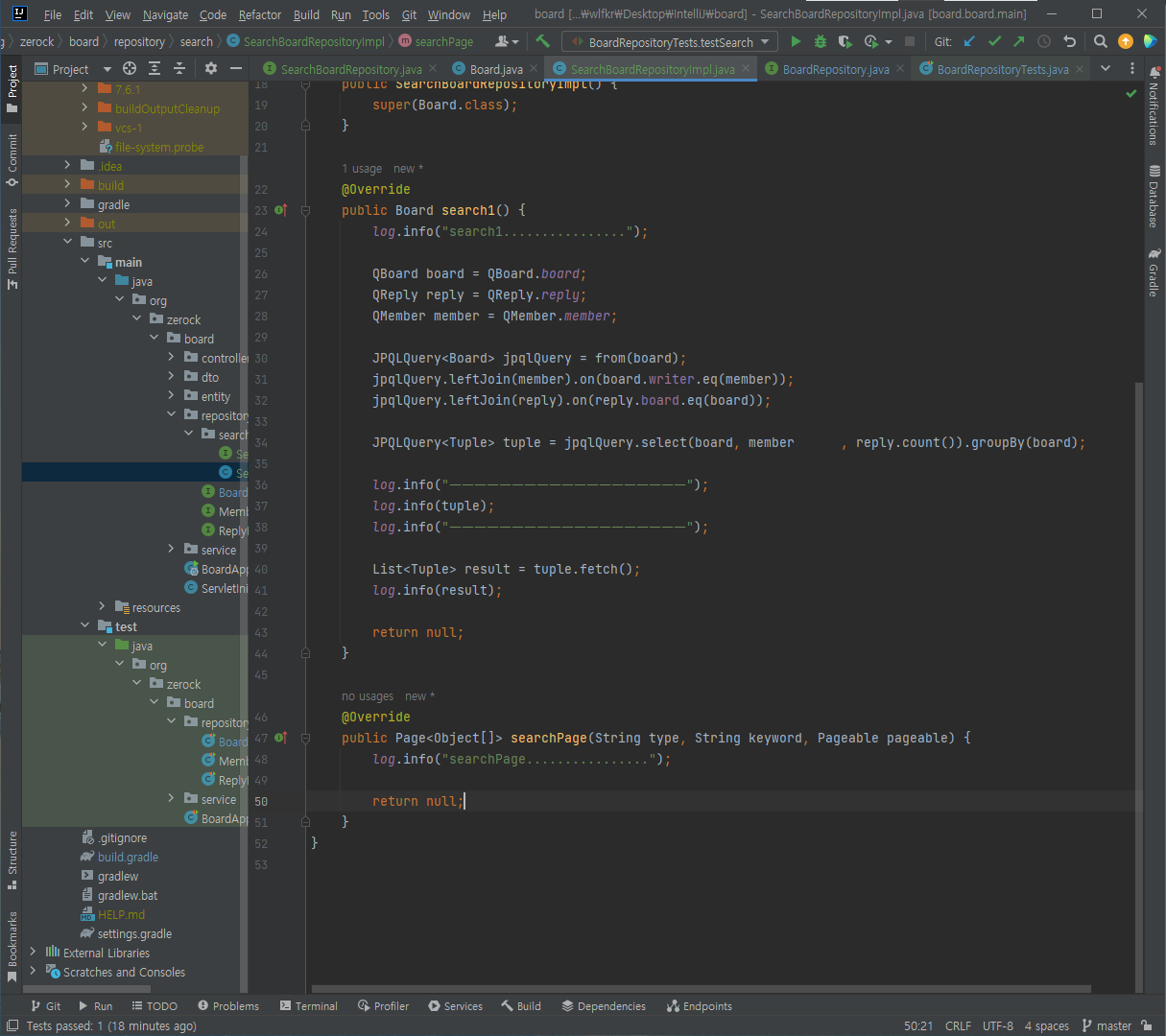The height and width of the screenshot is (1036, 1166).
Task: Open the Navigate menu
Action: pos(165,14)
